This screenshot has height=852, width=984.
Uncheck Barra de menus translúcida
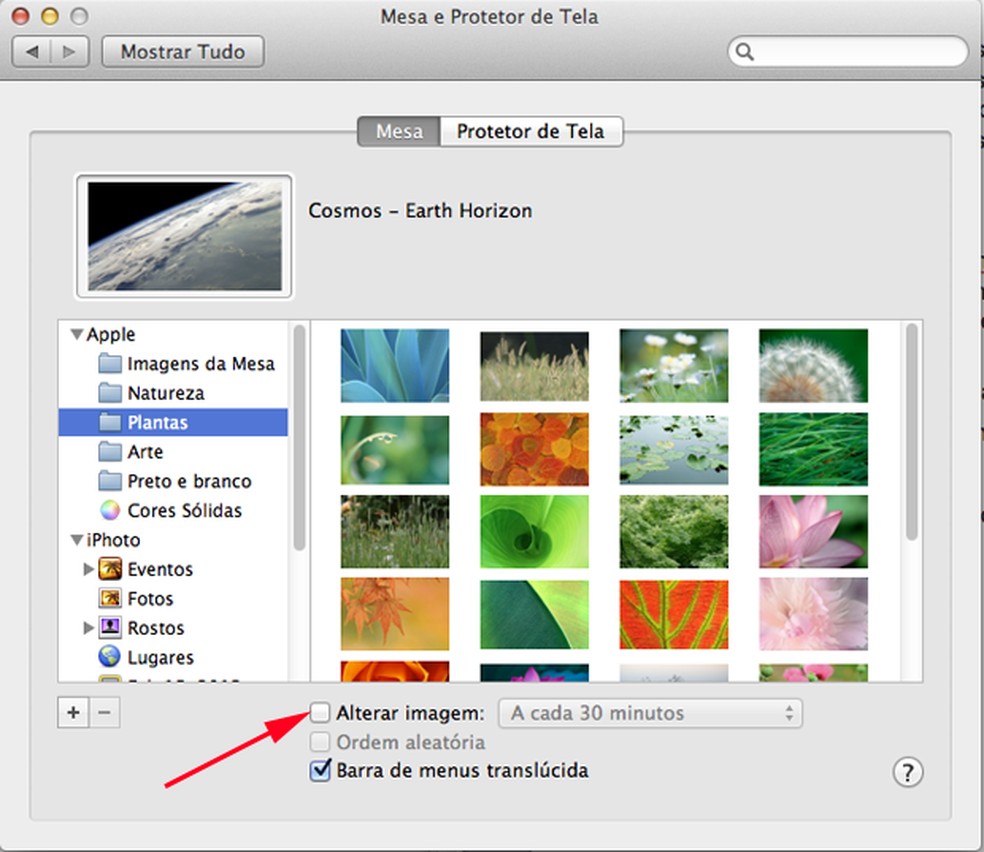pos(320,770)
